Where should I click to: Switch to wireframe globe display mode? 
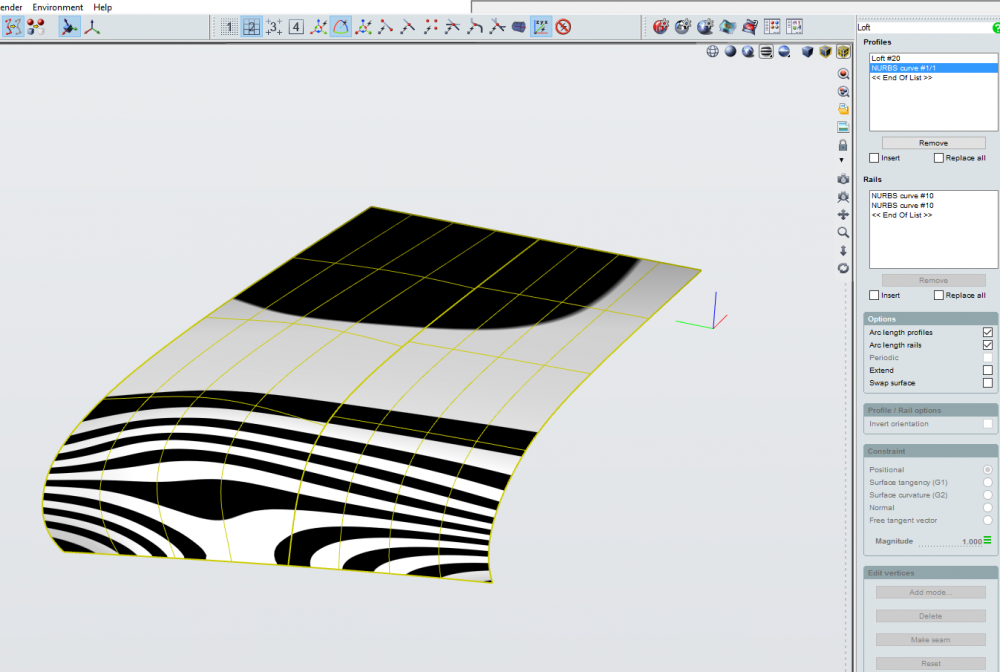[712, 52]
